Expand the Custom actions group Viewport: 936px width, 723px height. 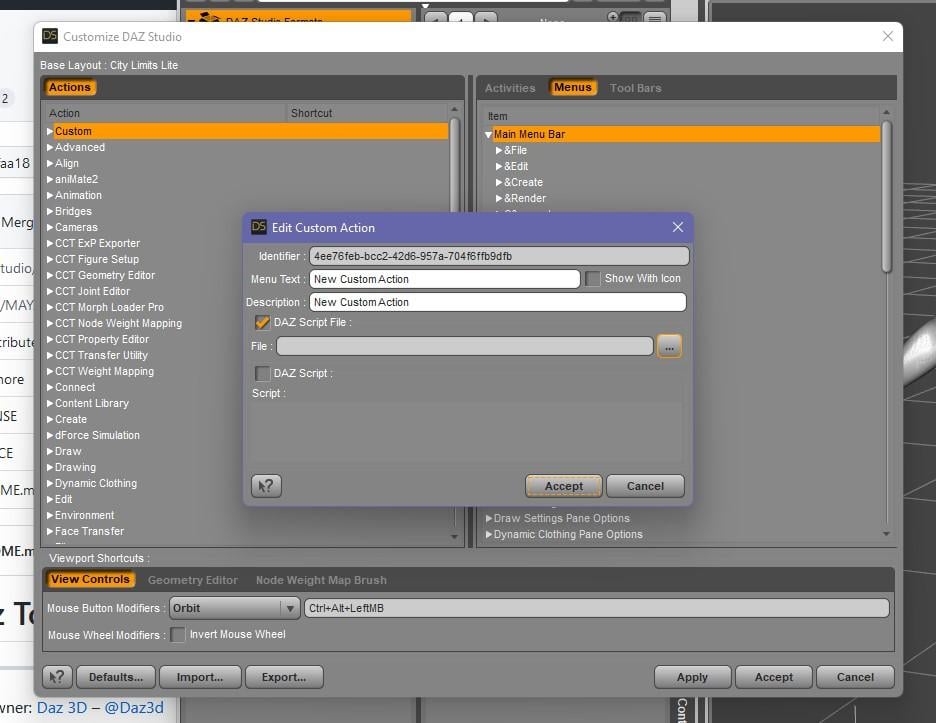click(50, 131)
